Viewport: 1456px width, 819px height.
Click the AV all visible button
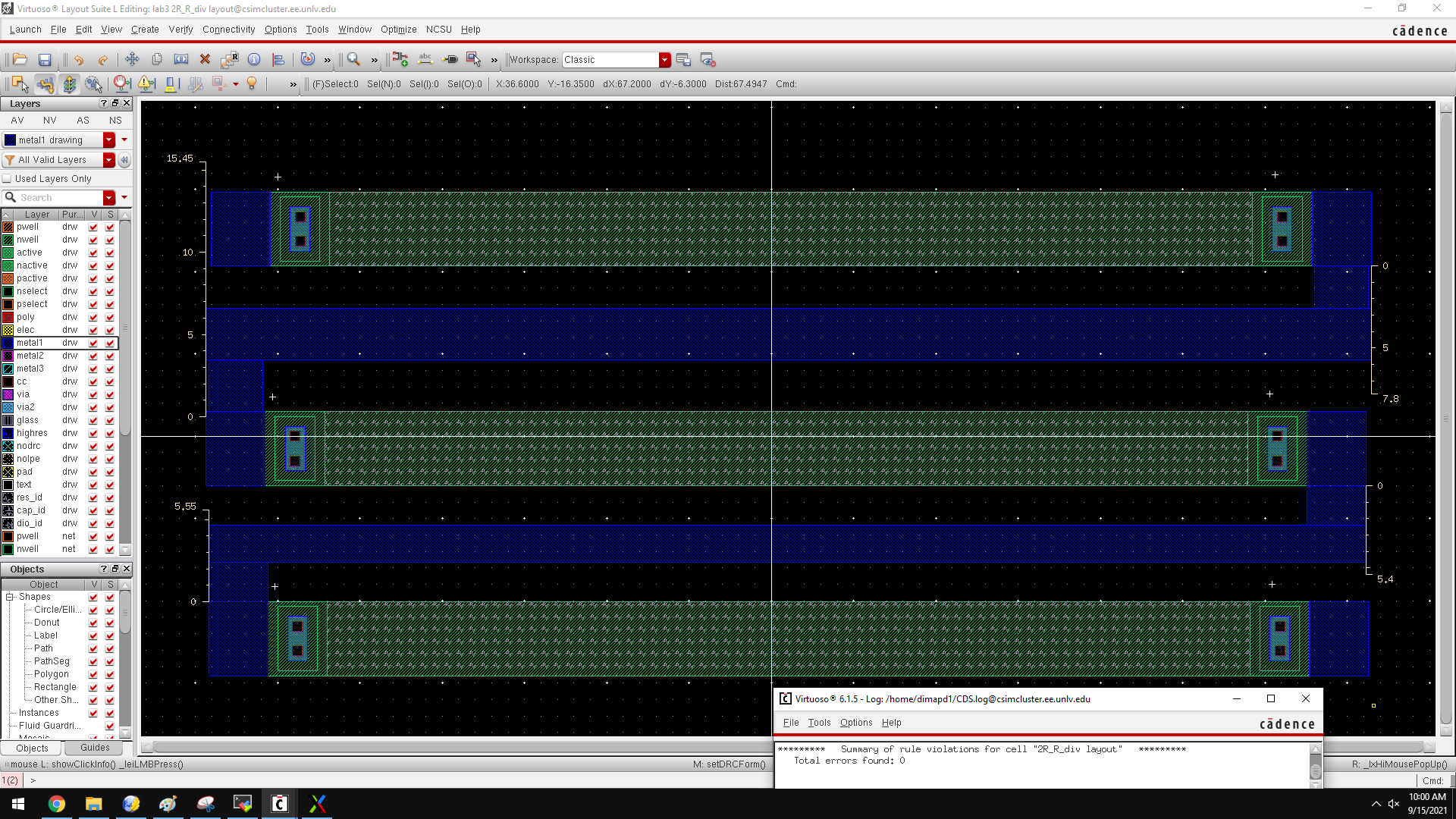pos(17,121)
